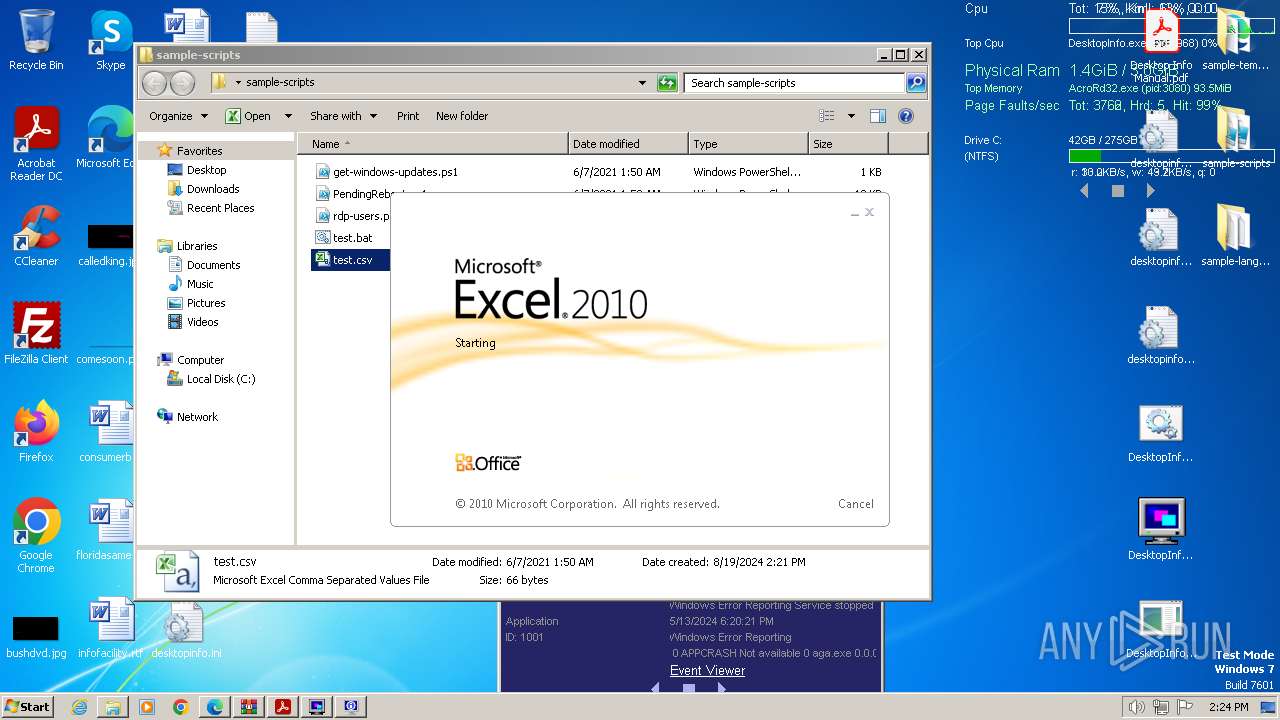Open Internet Explorer from taskbar
This screenshot has height=720, width=1280.
click(79, 707)
